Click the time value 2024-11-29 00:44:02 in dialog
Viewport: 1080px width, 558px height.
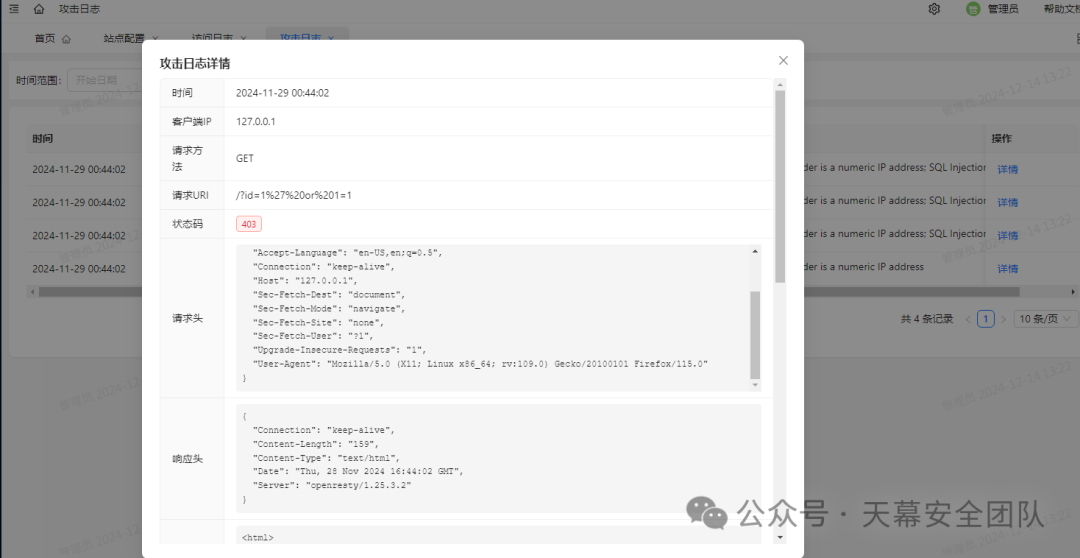point(282,92)
